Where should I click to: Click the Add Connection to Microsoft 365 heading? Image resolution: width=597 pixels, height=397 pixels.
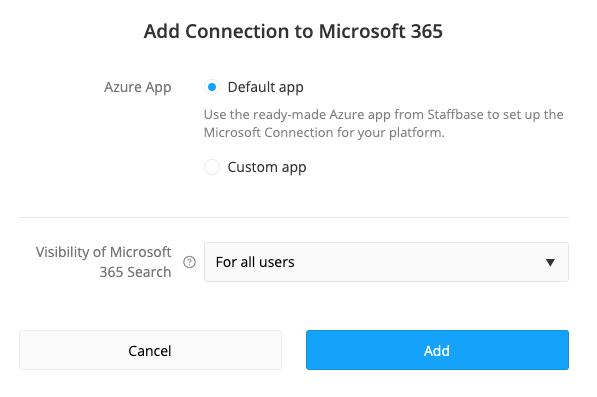pyautogui.click(x=293, y=31)
